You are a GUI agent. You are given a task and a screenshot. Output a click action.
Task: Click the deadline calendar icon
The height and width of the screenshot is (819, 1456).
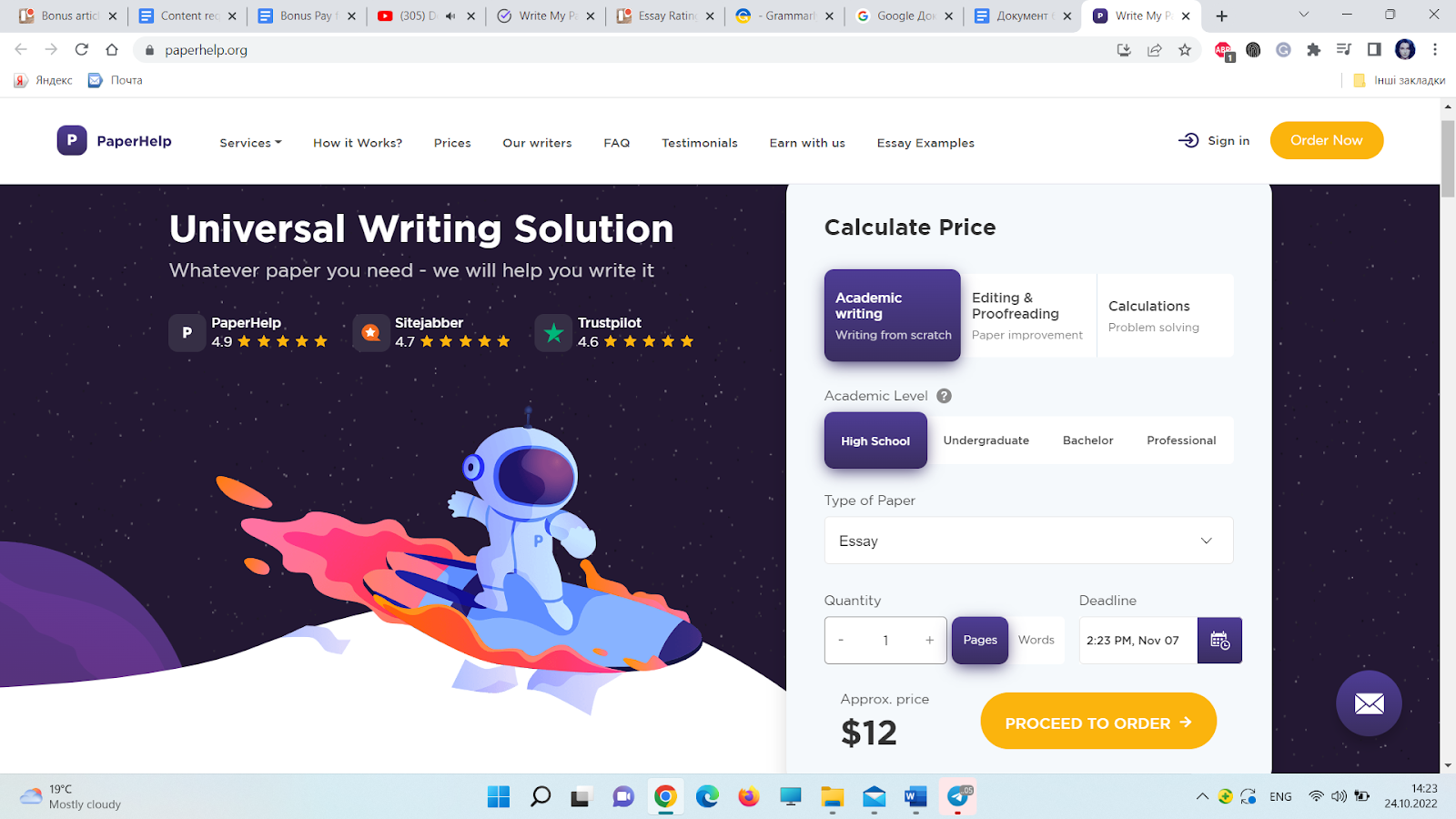(1219, 641)
